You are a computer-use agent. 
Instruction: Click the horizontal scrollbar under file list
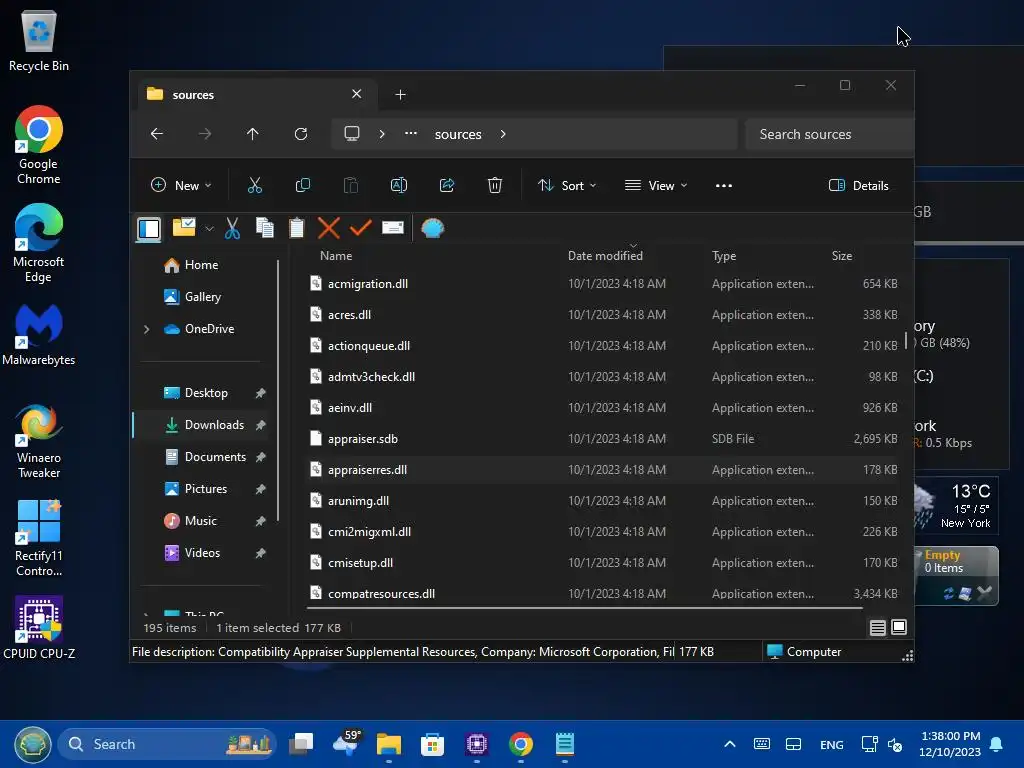pos(584,609)
